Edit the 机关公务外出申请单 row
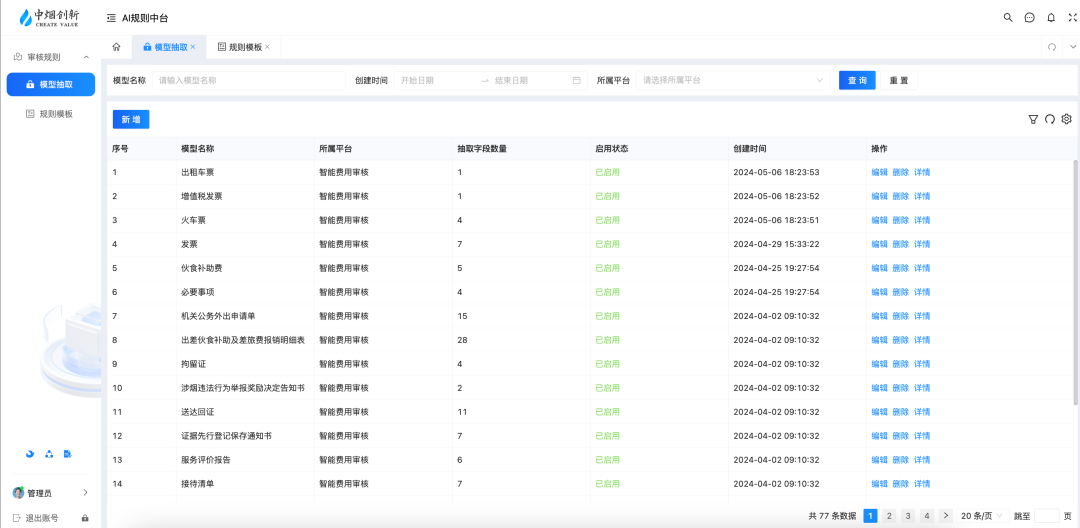This screenshot has width=1080, height=528. [x=880, y=316]
